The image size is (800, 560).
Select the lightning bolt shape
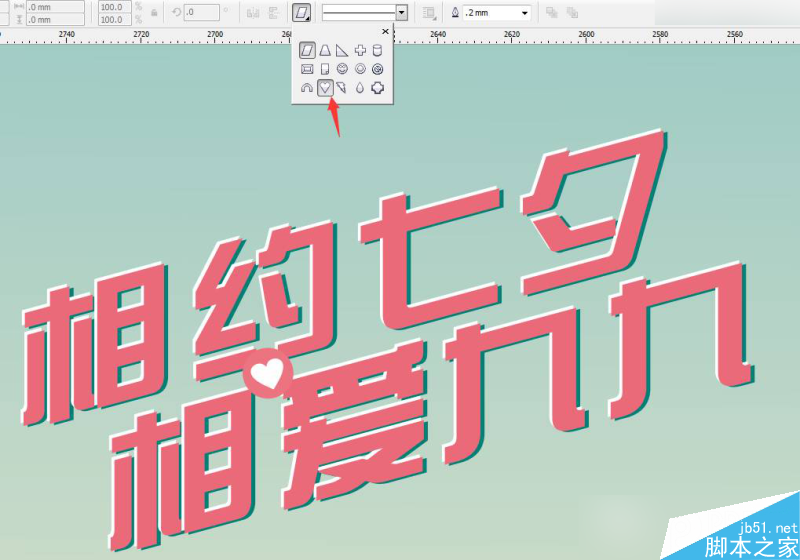341,88
